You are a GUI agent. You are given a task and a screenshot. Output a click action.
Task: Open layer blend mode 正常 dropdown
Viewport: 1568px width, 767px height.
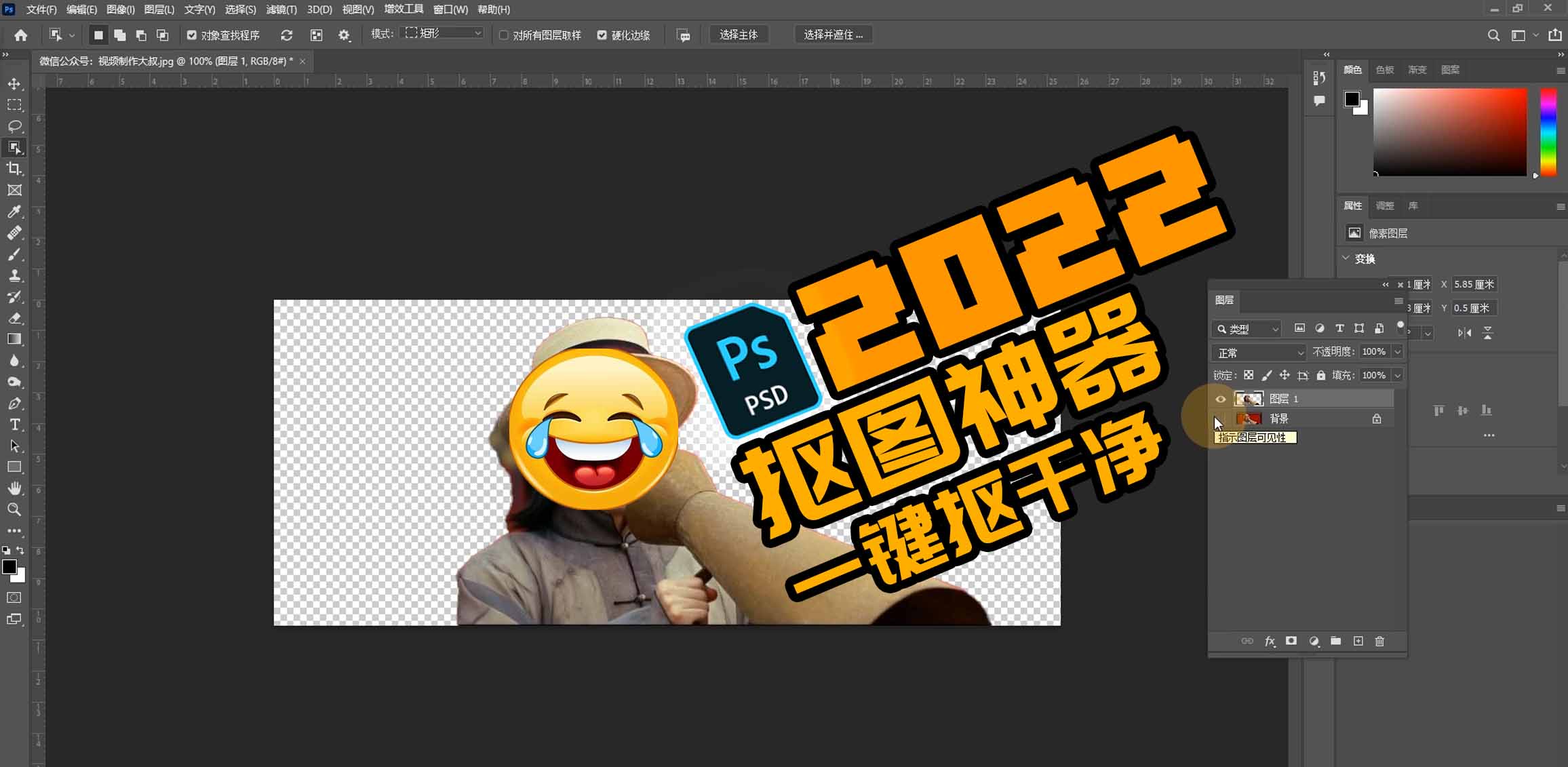point(1259,353)
